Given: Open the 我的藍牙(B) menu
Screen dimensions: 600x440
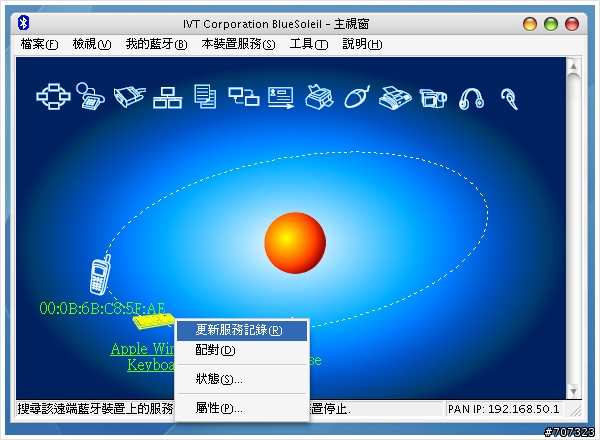Looking at the screenshot, I should 156,44.
